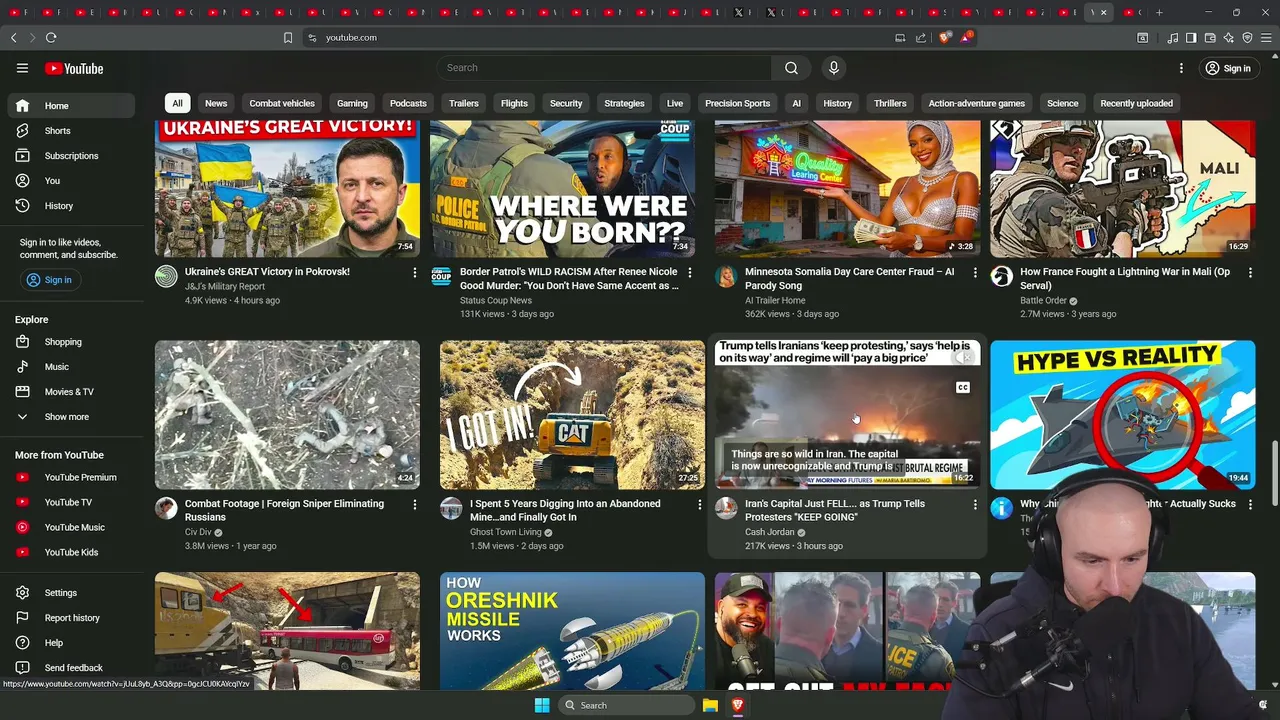Select the Combat vehicles chip
Image resolution: width=1280 pixels, height=720 pixels.
click(282, 103)
